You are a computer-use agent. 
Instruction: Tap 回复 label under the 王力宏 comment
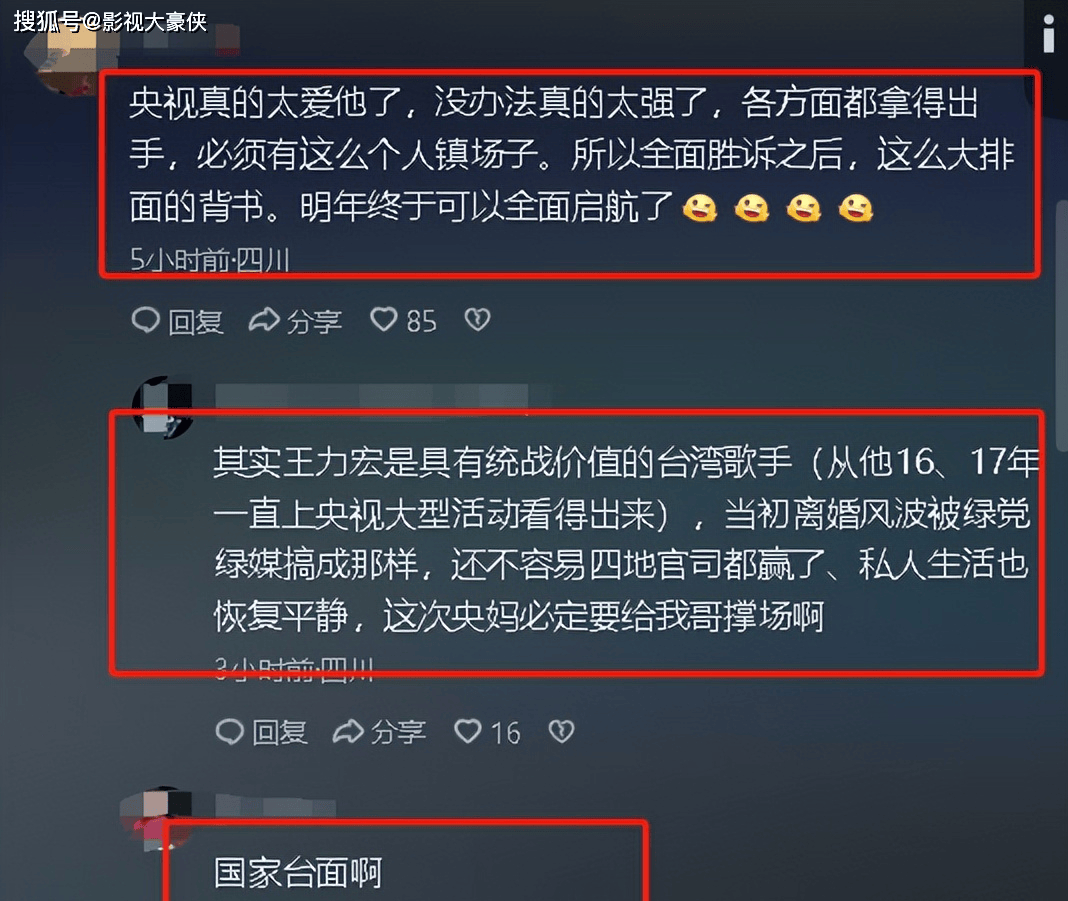tap(280, 733)
